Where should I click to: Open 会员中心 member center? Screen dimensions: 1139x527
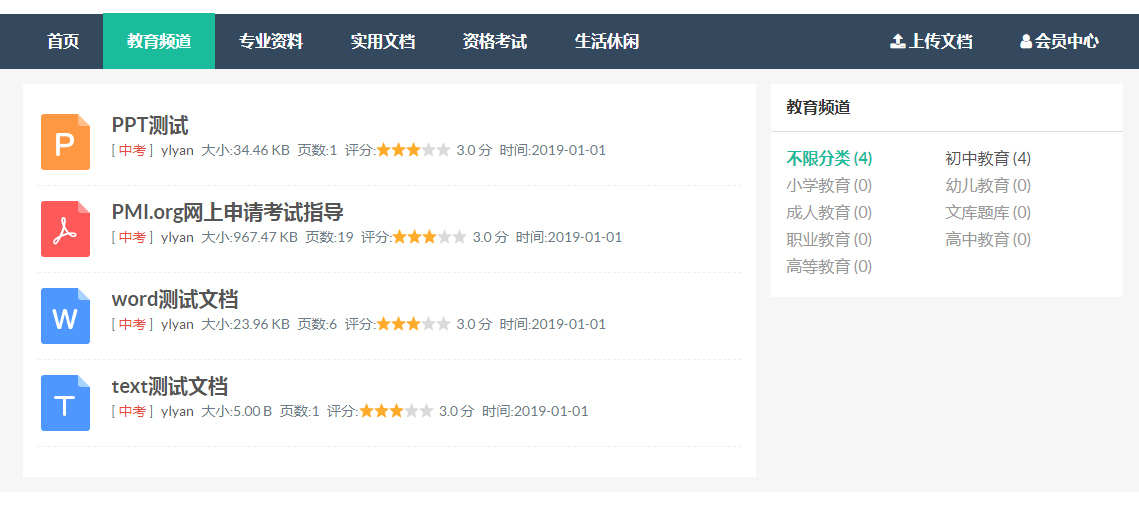[x=1059, y=41]
